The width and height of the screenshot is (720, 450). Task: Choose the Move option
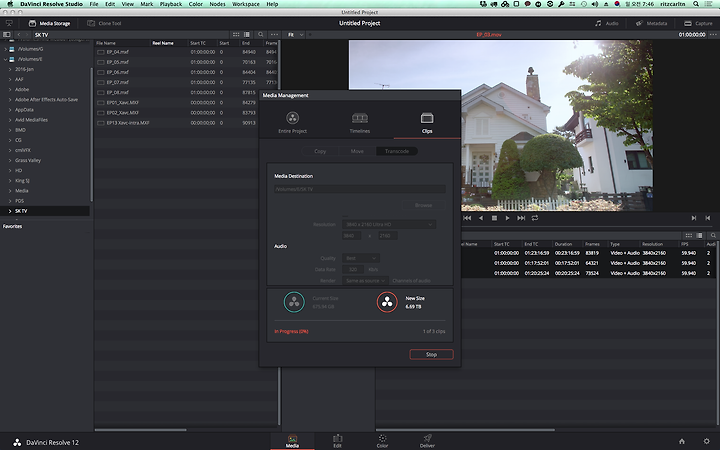(x=357, y=151)
